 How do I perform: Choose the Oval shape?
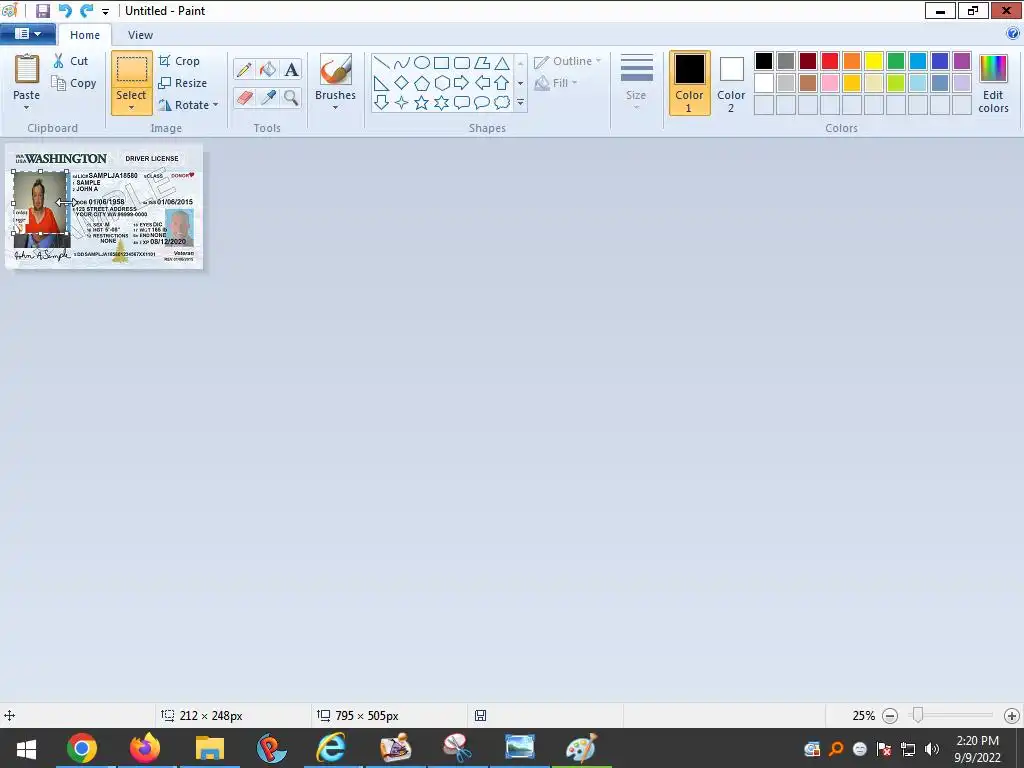click(422, 63)
